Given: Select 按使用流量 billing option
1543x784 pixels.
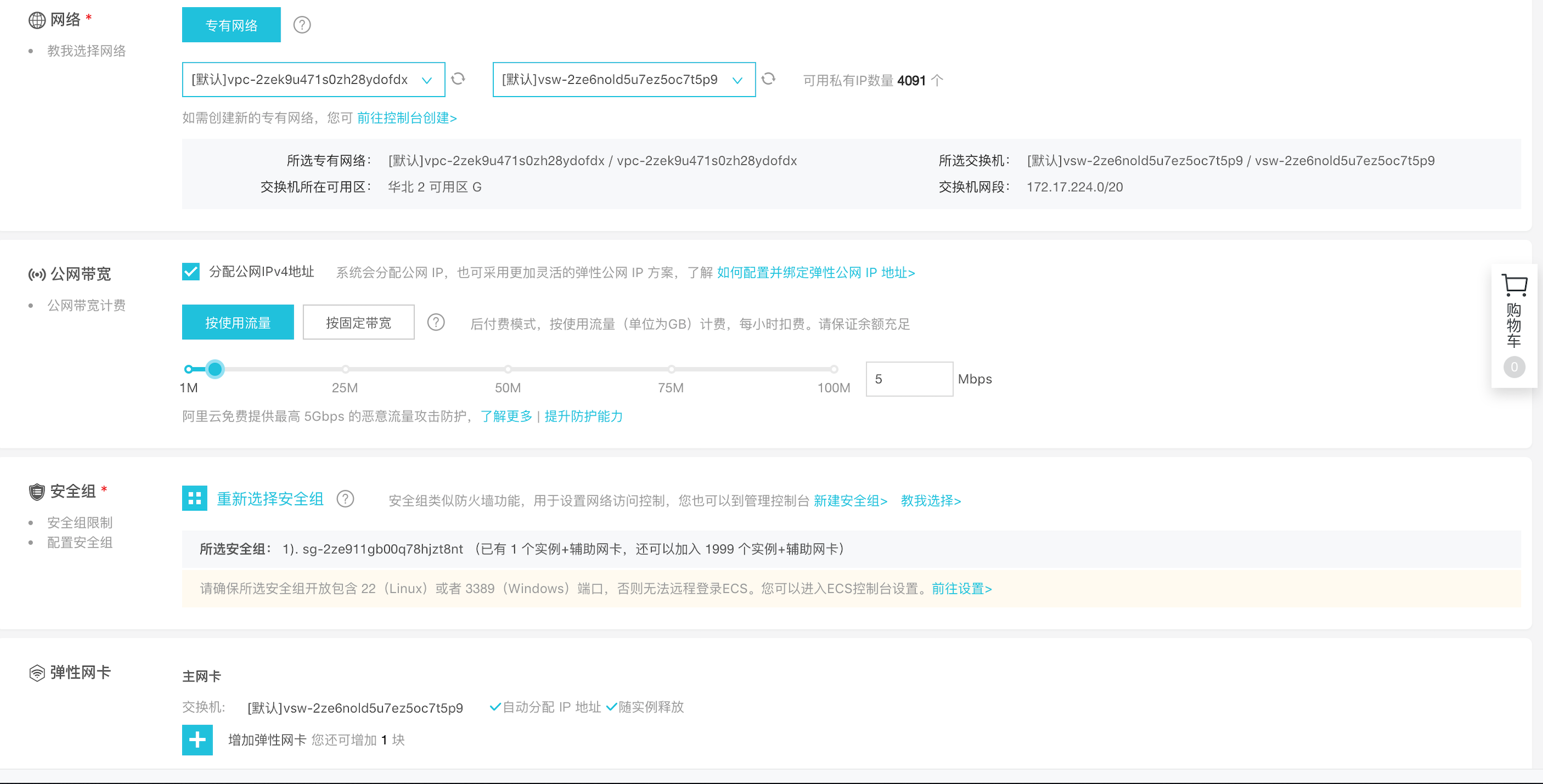Looking at the screenshot, I should [x=238, y=323].
